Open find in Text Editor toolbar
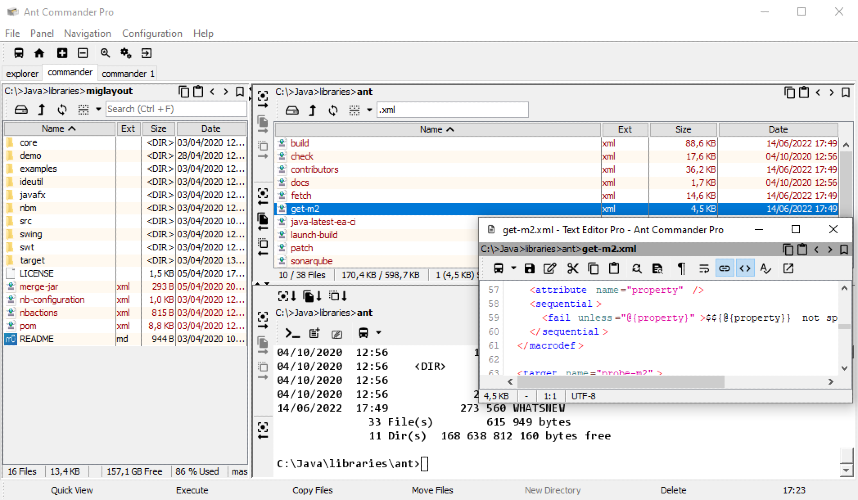Image resolution: width=858 pixels, height=500 pixels. click(636, 269)
